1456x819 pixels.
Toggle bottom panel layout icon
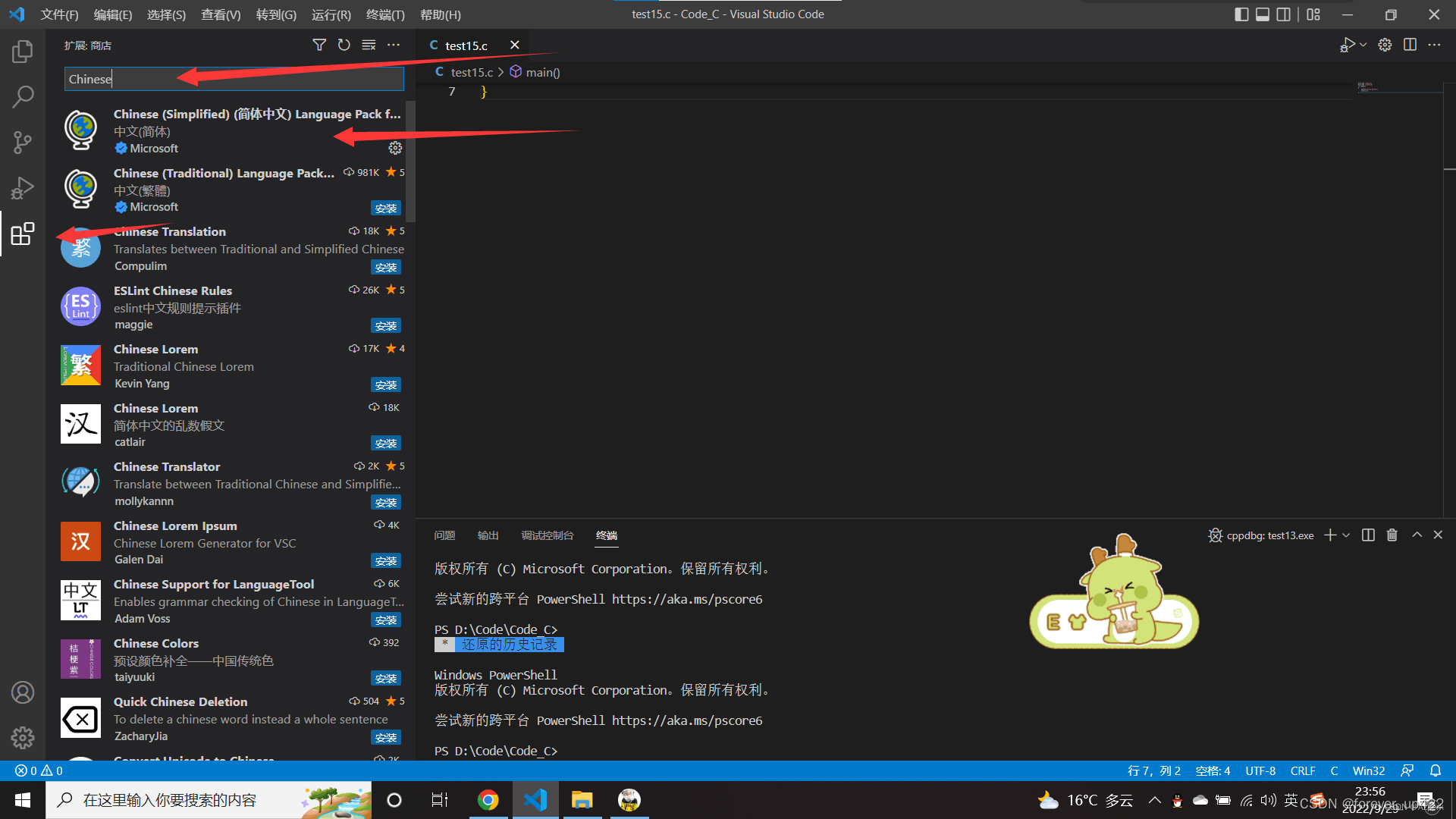click(1263, 14)
